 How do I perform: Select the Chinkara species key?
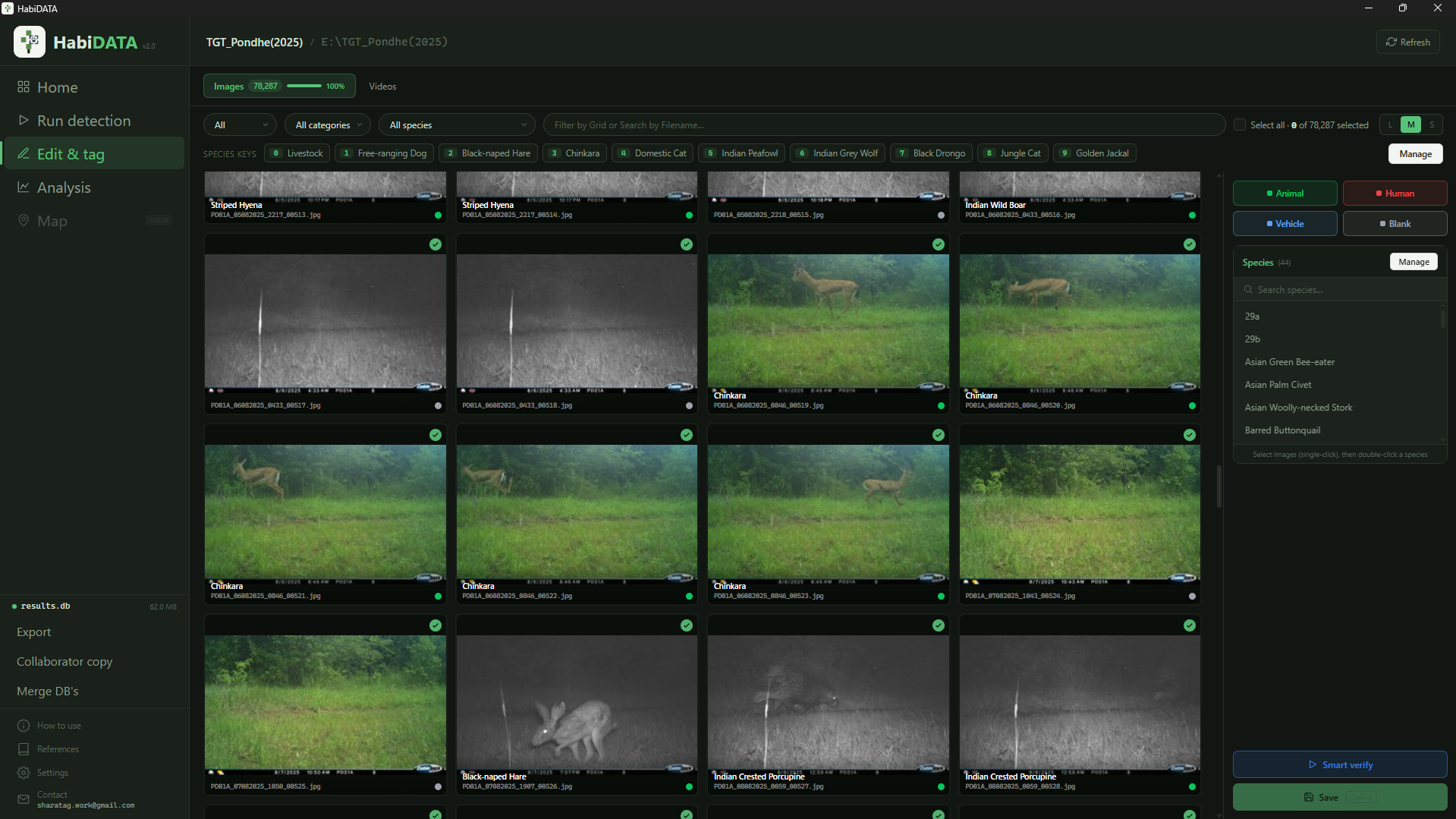(574, 153)
